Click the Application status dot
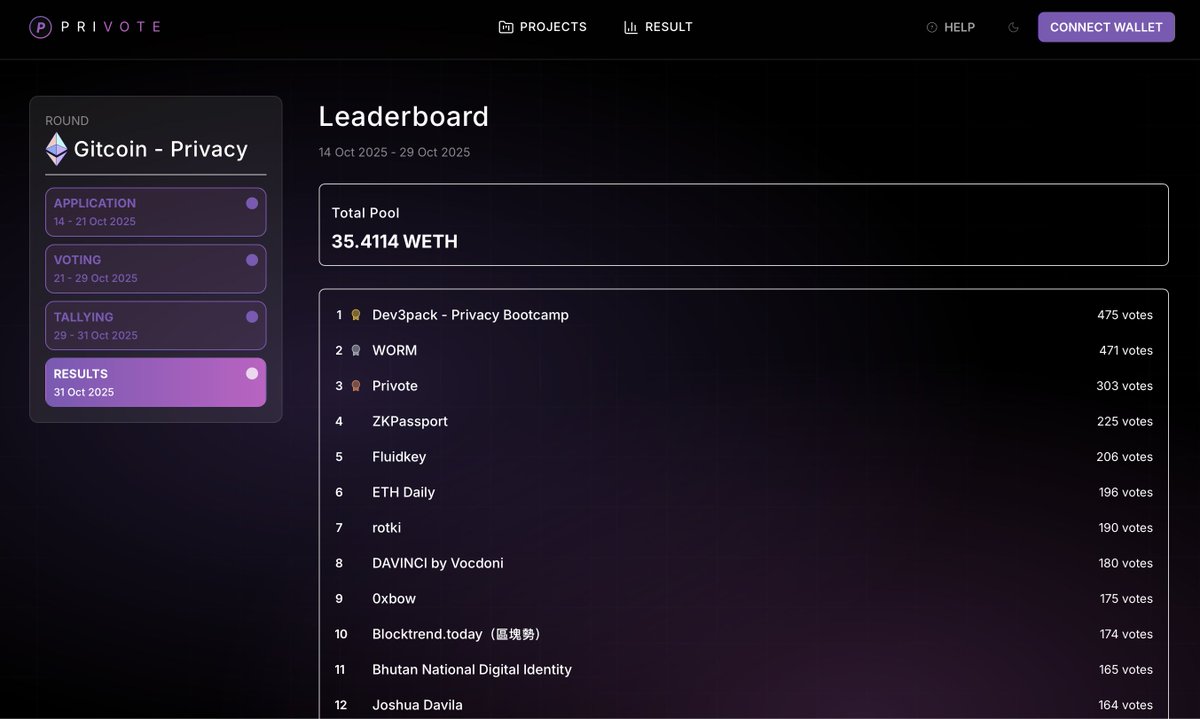The height and width of the screenshot is (719, 1200). (x=252, y=203)
